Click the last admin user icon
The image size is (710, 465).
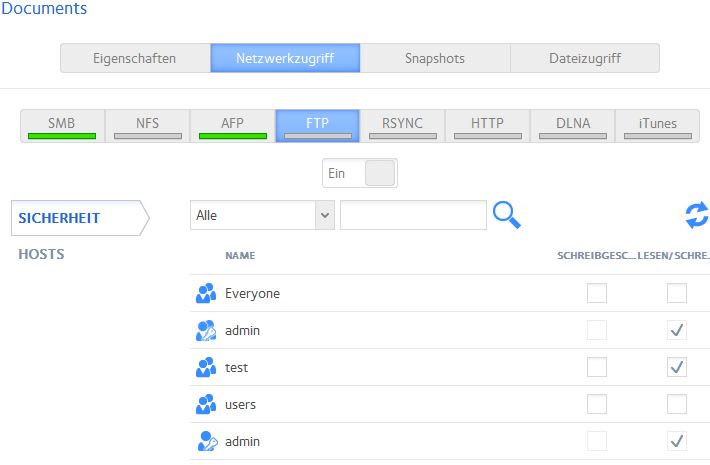(206, 441)
